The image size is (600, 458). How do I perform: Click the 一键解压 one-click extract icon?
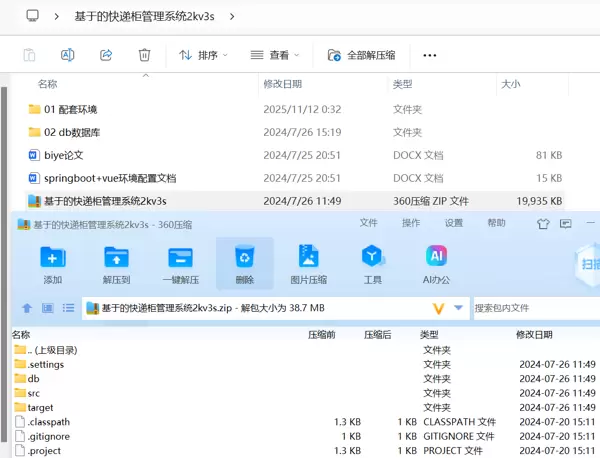(x=181, y=264)
